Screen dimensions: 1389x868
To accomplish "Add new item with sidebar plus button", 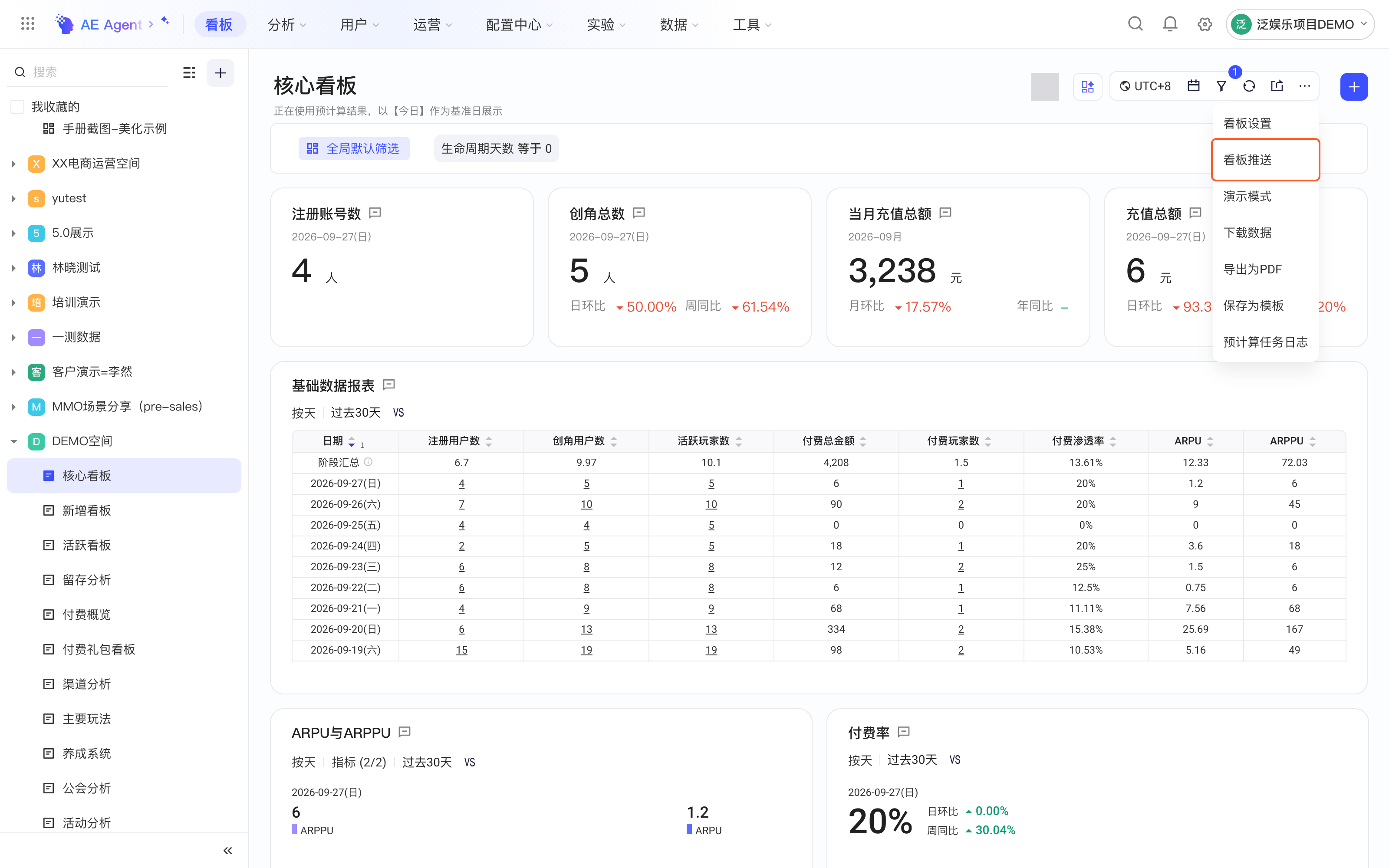I will [x=221, y=72].
